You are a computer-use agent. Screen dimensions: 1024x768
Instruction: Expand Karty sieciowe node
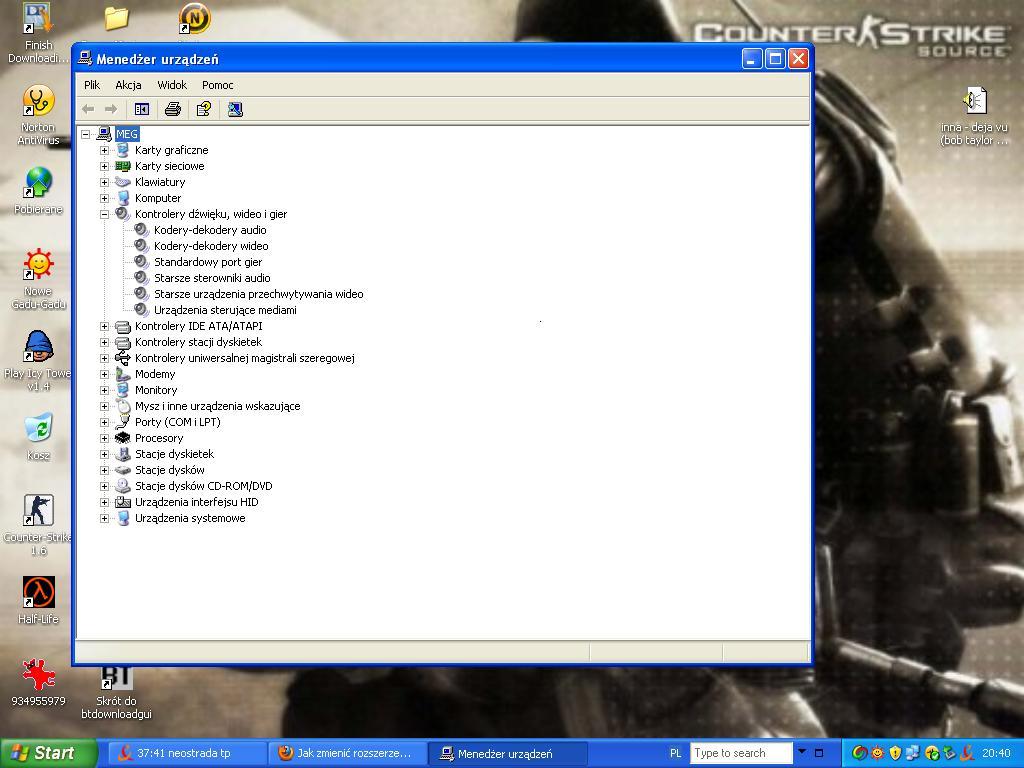point(104,167)
